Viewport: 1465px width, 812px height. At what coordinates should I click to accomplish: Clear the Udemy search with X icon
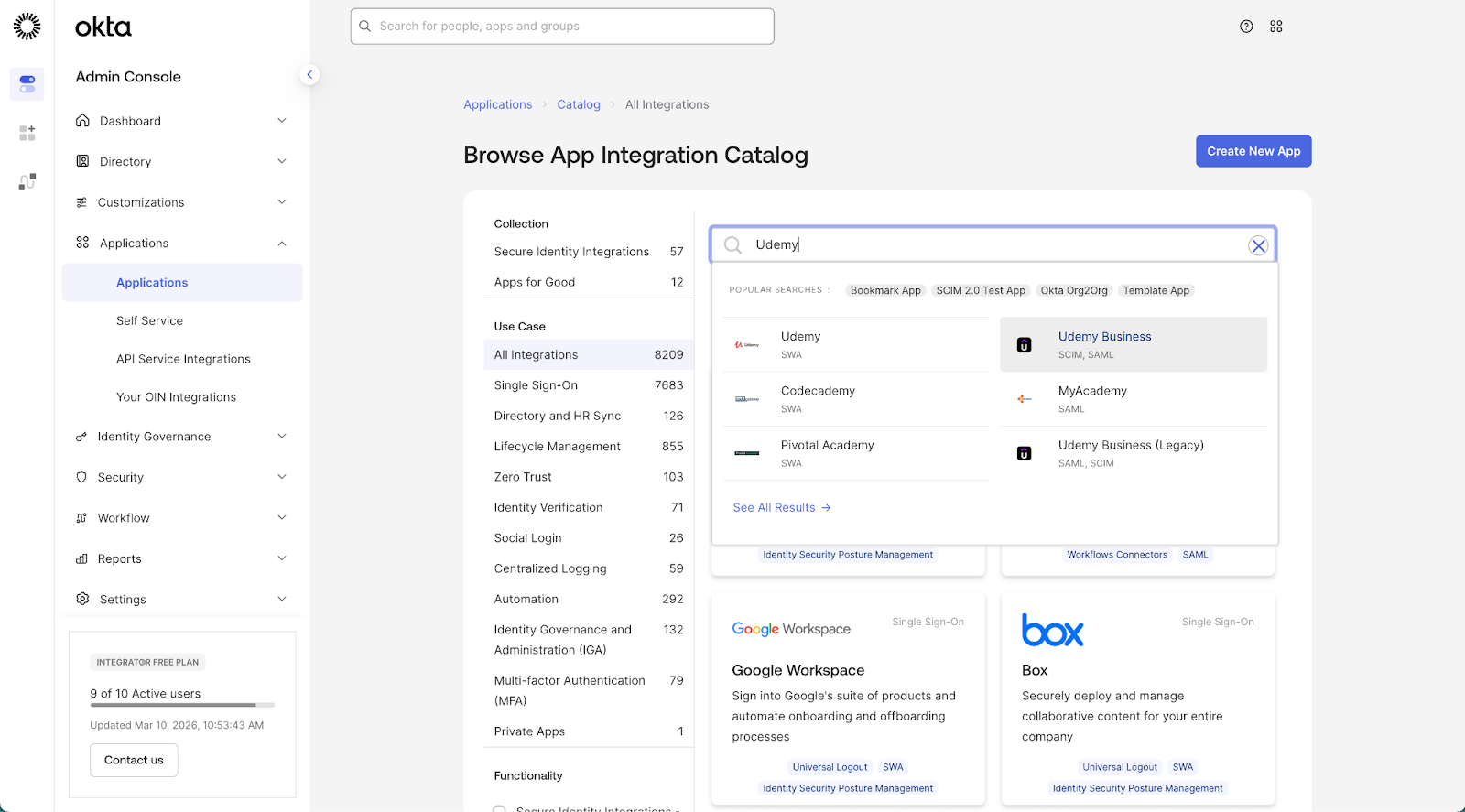[1259, 245]
